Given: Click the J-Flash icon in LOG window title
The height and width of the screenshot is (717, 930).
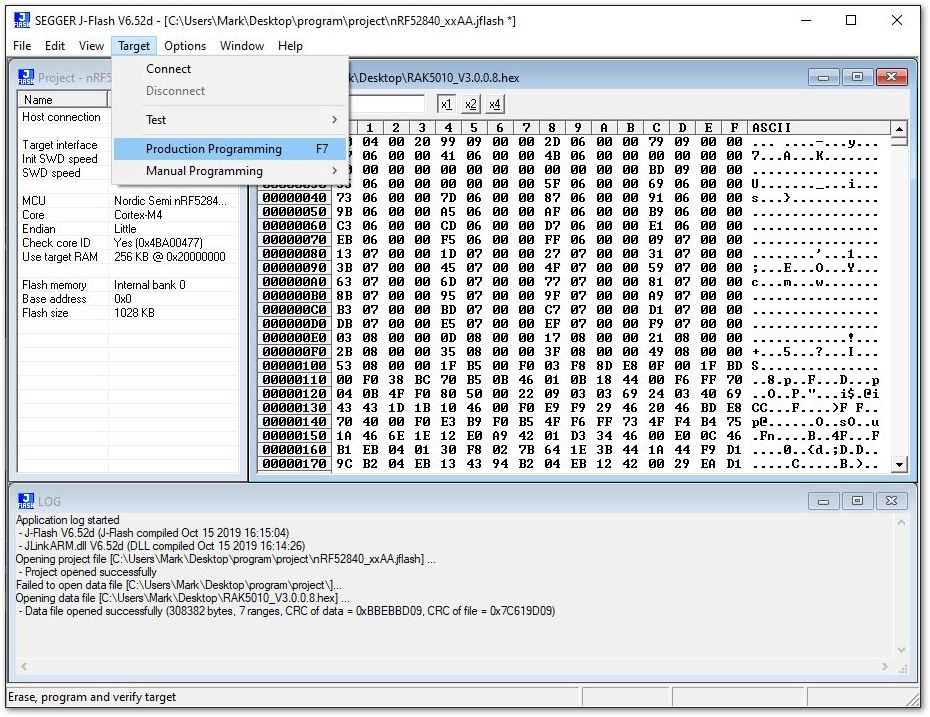Looking at the screenshot, I should tap(26, 501).
